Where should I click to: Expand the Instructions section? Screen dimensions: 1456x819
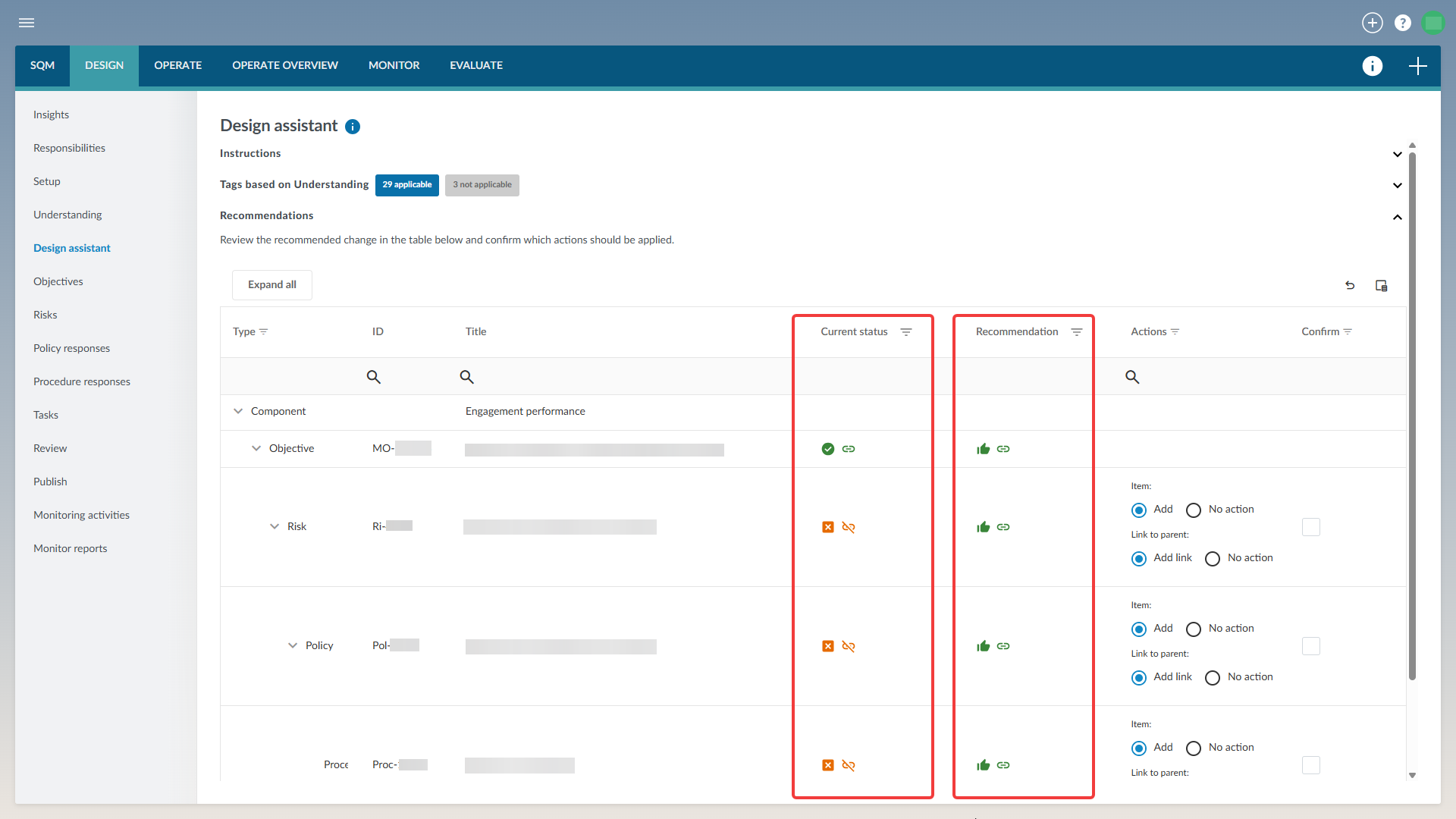1397,154
